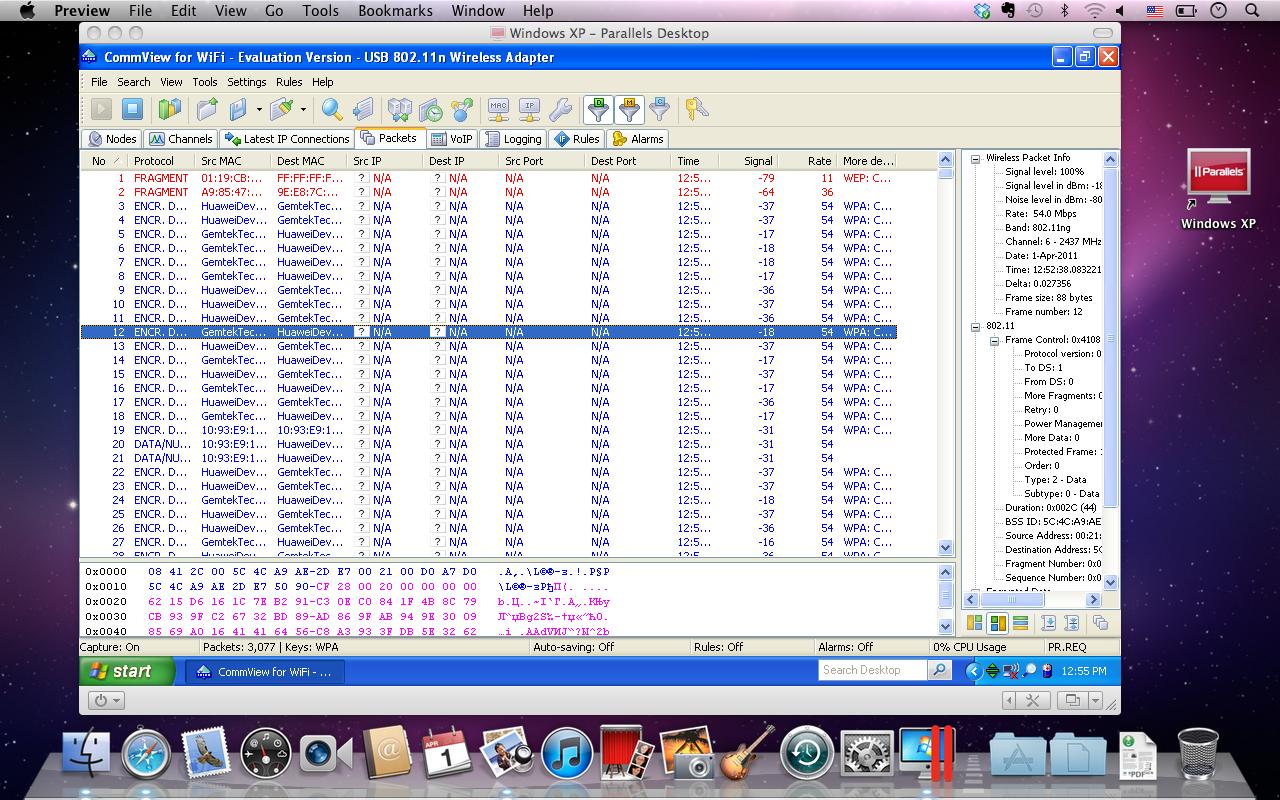Select 'Channel: 6 - 2437 MHz' tree entry
The height and width of the screenshot is (800, 1280).
(x=1053, y=242)
